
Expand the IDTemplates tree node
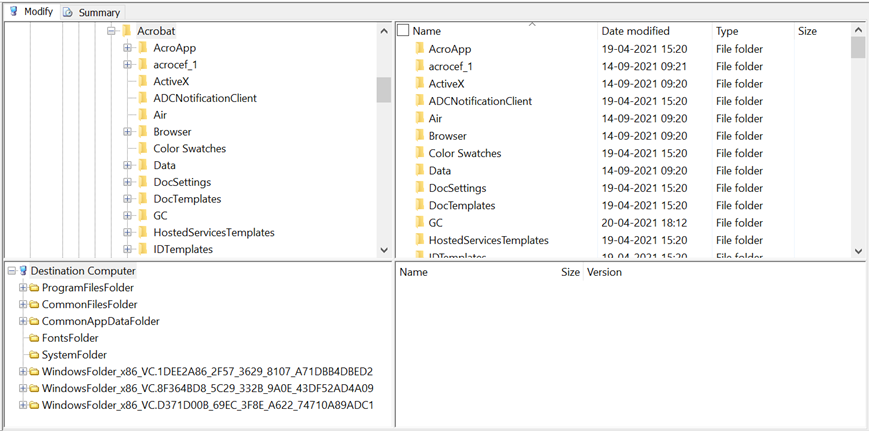(x=127, y=249)
